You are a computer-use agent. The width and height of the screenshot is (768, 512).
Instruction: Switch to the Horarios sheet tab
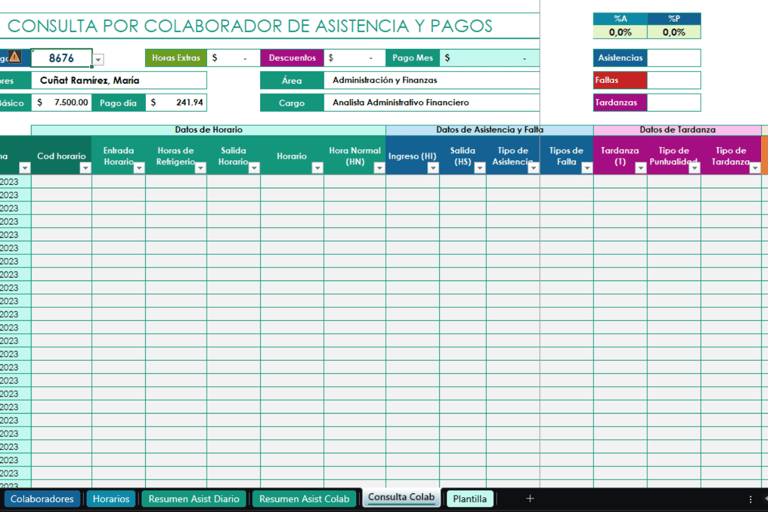[111, 499]
